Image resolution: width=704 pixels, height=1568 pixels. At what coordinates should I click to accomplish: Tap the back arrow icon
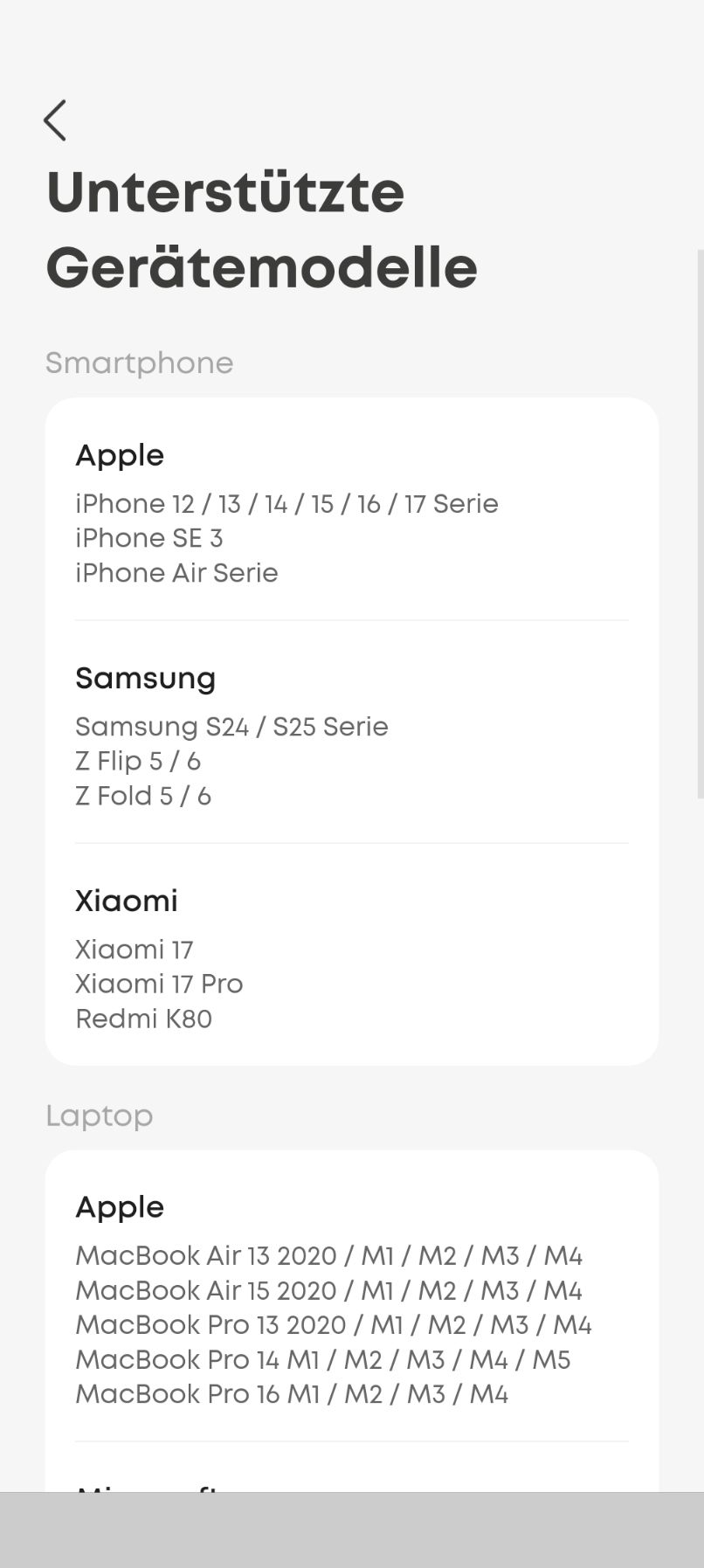(x=55, y=121)
